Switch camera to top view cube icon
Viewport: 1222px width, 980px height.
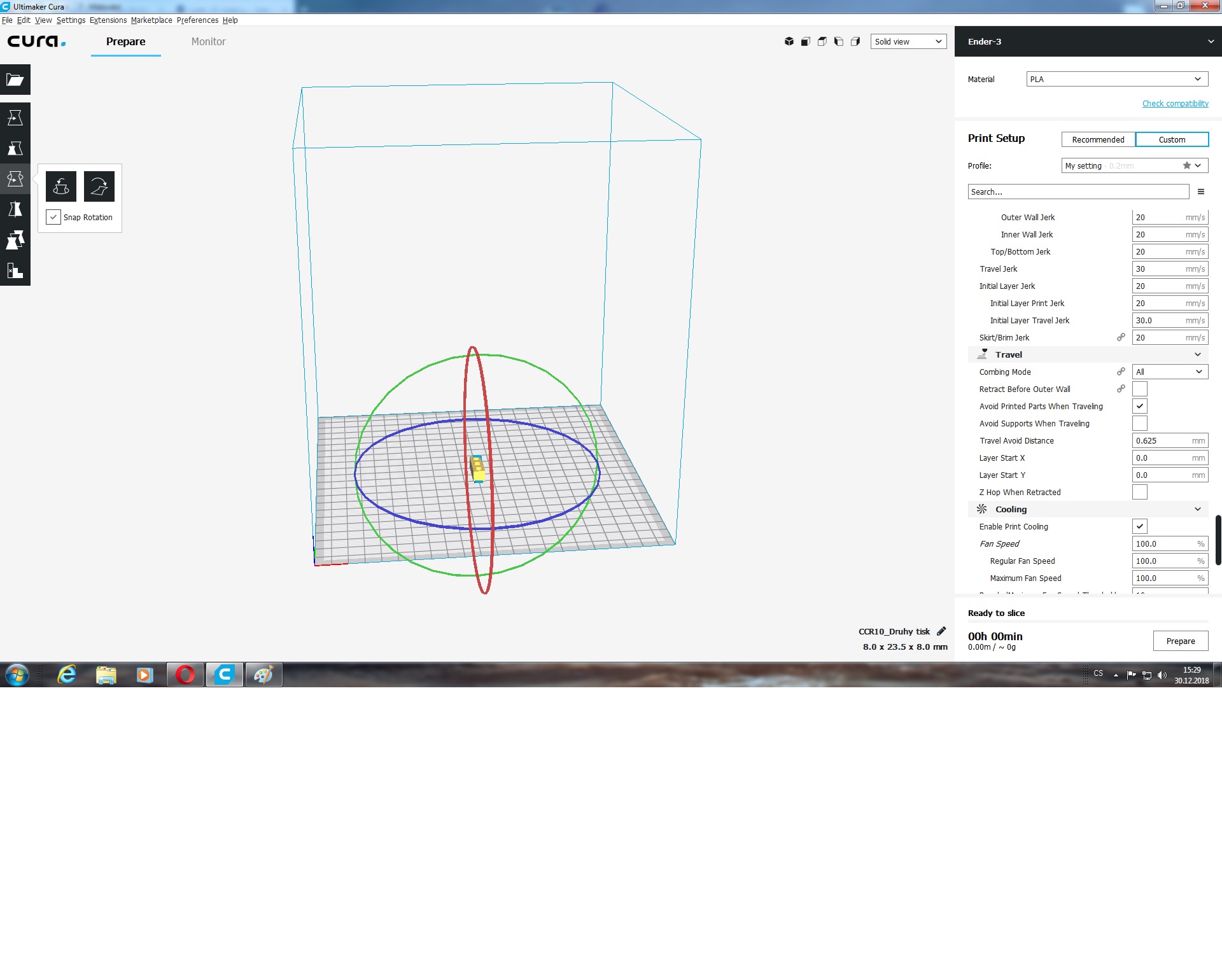(822, 41)
